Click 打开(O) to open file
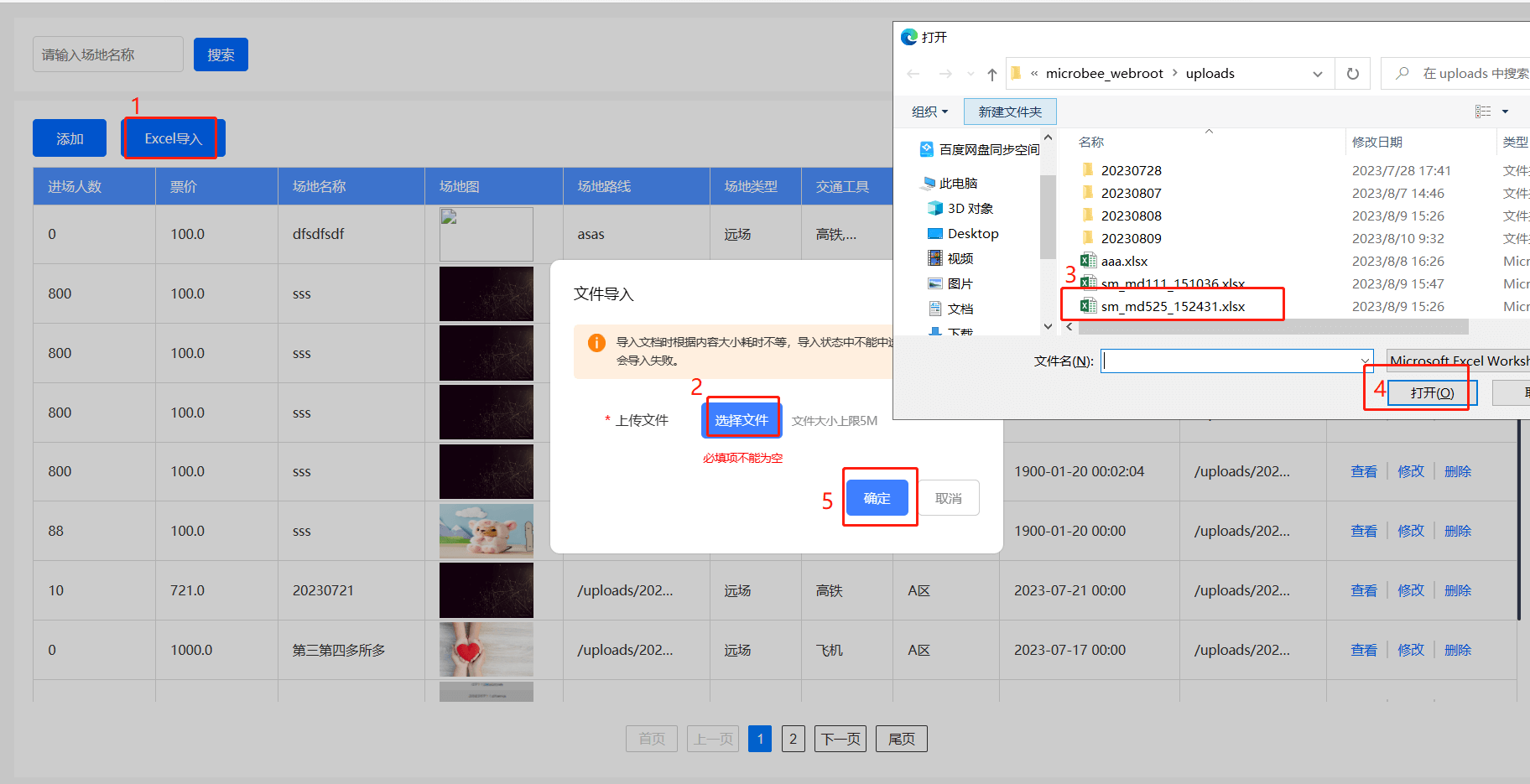The height and width of the screenshot is (784, 1530). [x=1431, y=393]
